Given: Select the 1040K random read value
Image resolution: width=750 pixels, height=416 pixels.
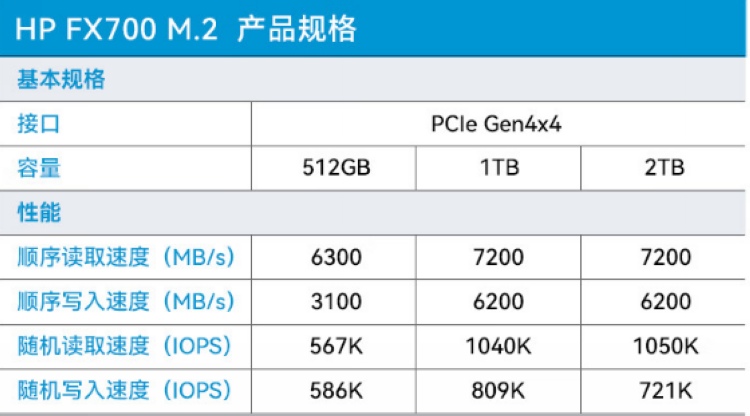Looking at the screenshot, I should (497, 346).
